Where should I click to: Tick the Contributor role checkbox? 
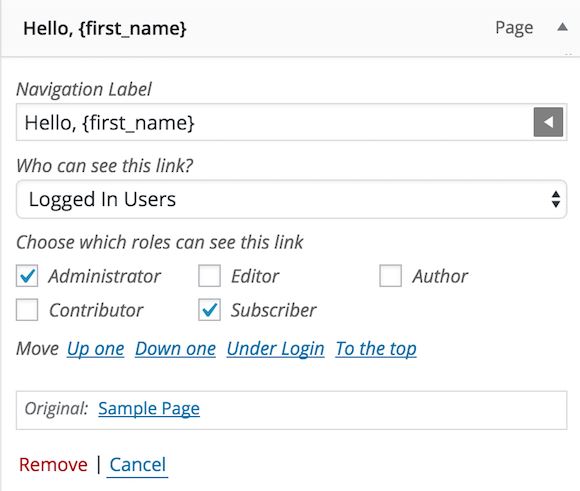coord(27,310)
